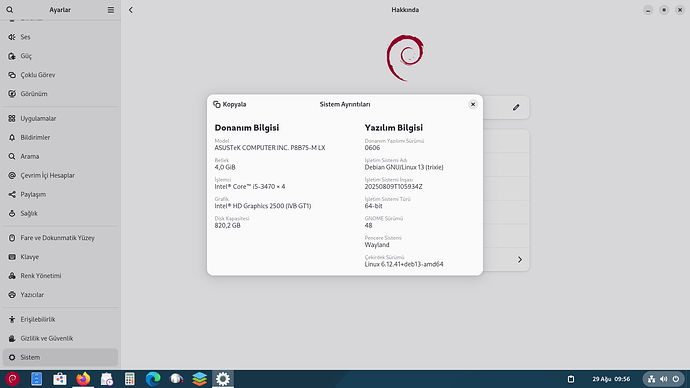The width and height of the screenshot is (690, 388).
Task: Expand the chevron row in Hakkında page
Action: [520, 260]
